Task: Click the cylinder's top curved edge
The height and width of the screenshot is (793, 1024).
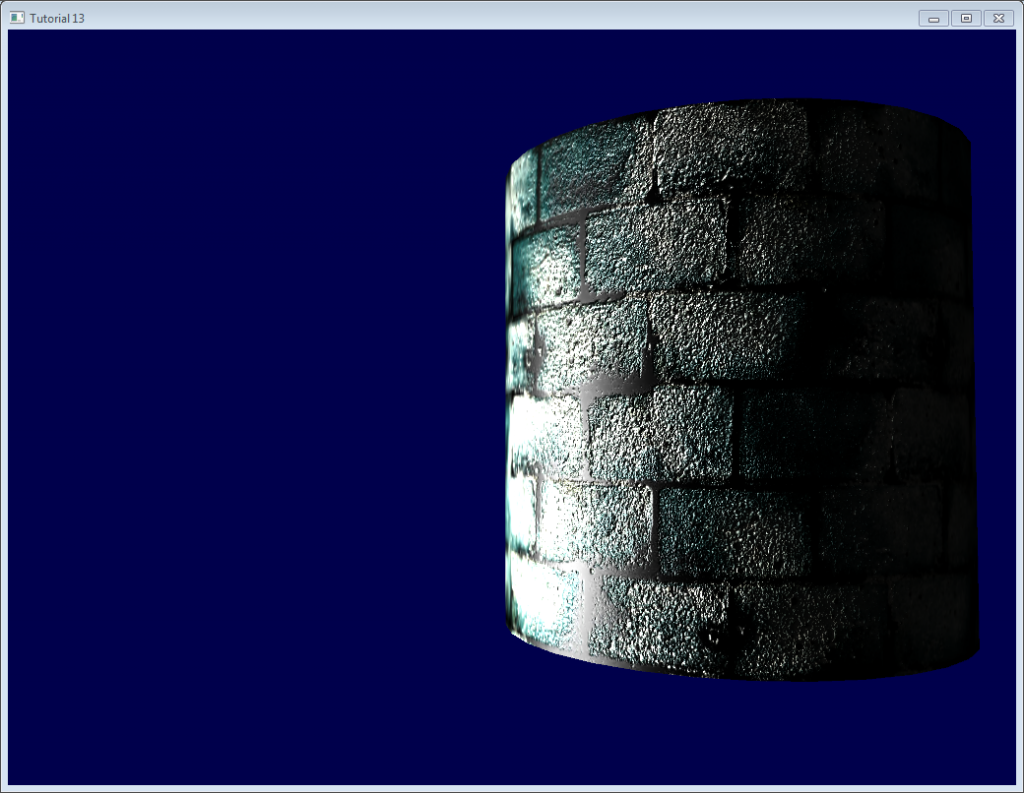Action: coord(740,102)
